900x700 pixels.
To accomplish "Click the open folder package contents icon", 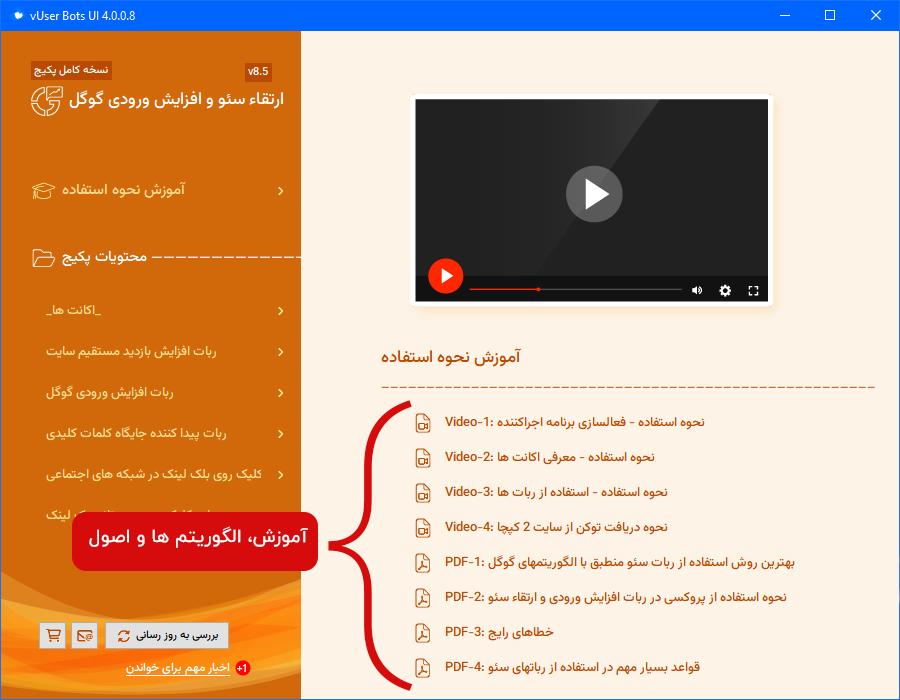I will point(43,258).
